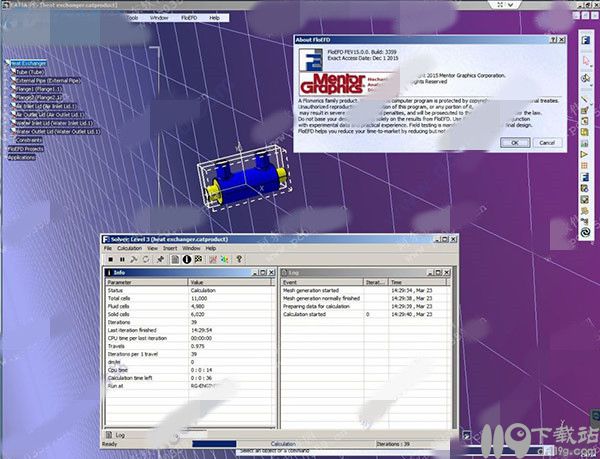Open the View menu in Solver window
Screen dimensions: 600x459
(x=152, y=248)
